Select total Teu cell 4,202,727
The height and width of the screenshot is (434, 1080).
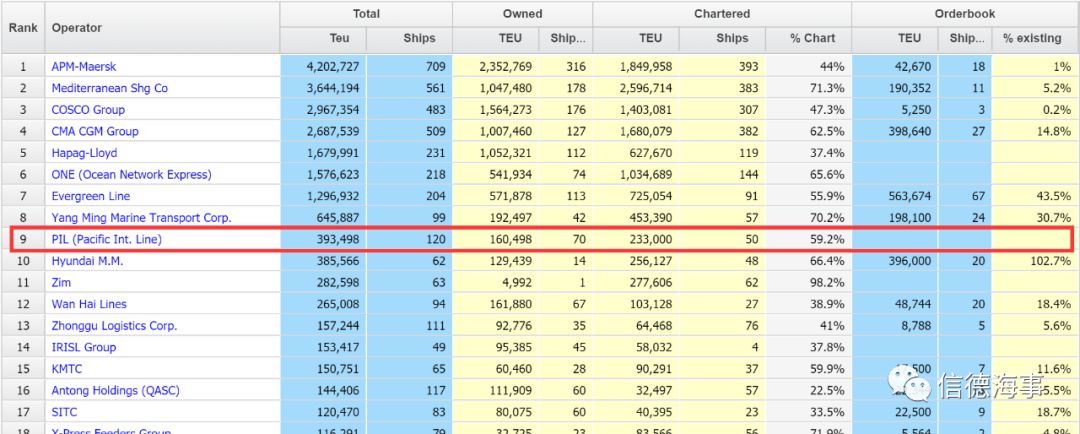[x=333, y=67]
